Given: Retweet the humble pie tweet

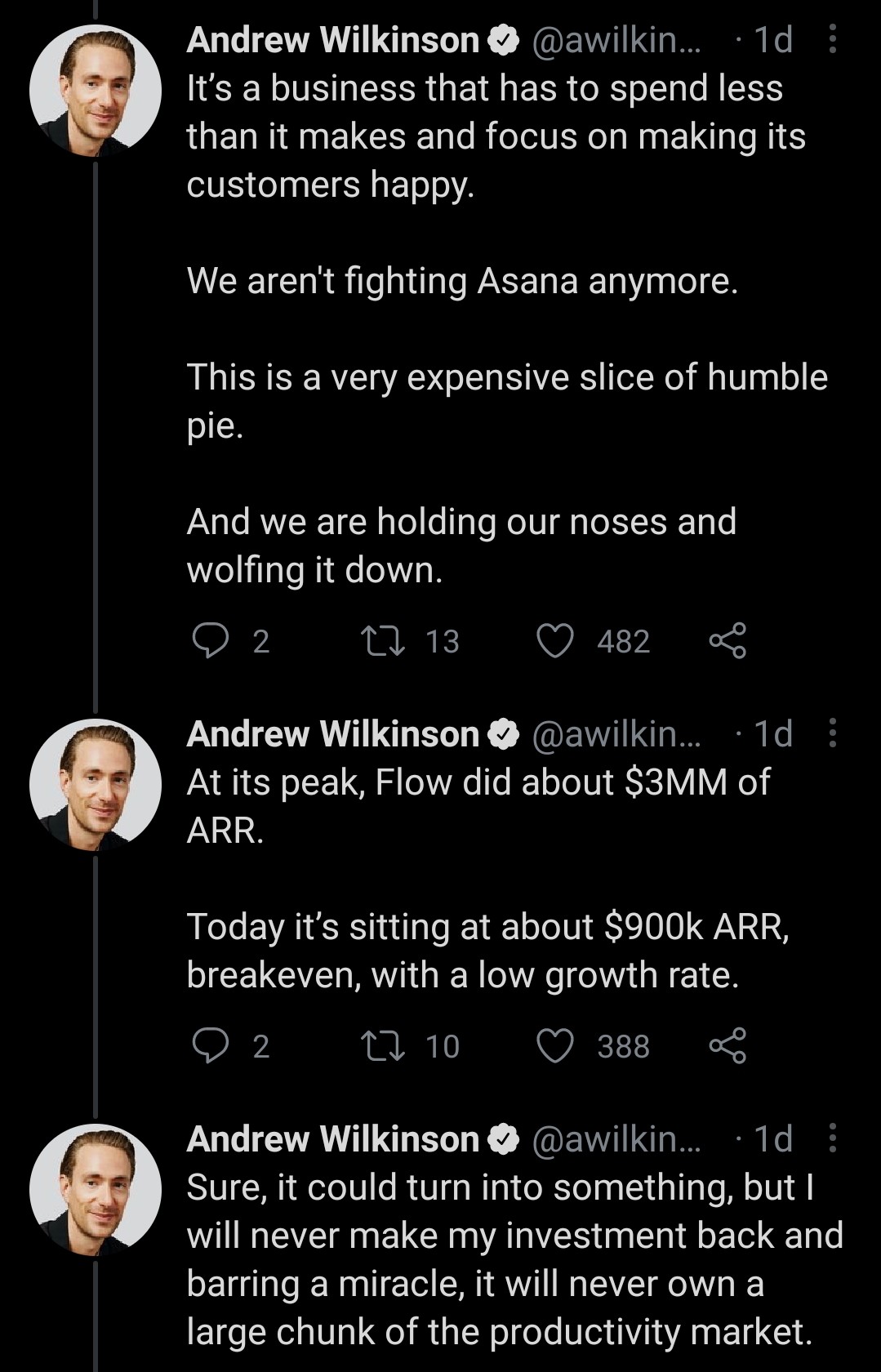Looking at the screenshot, I should click(384, 641).
